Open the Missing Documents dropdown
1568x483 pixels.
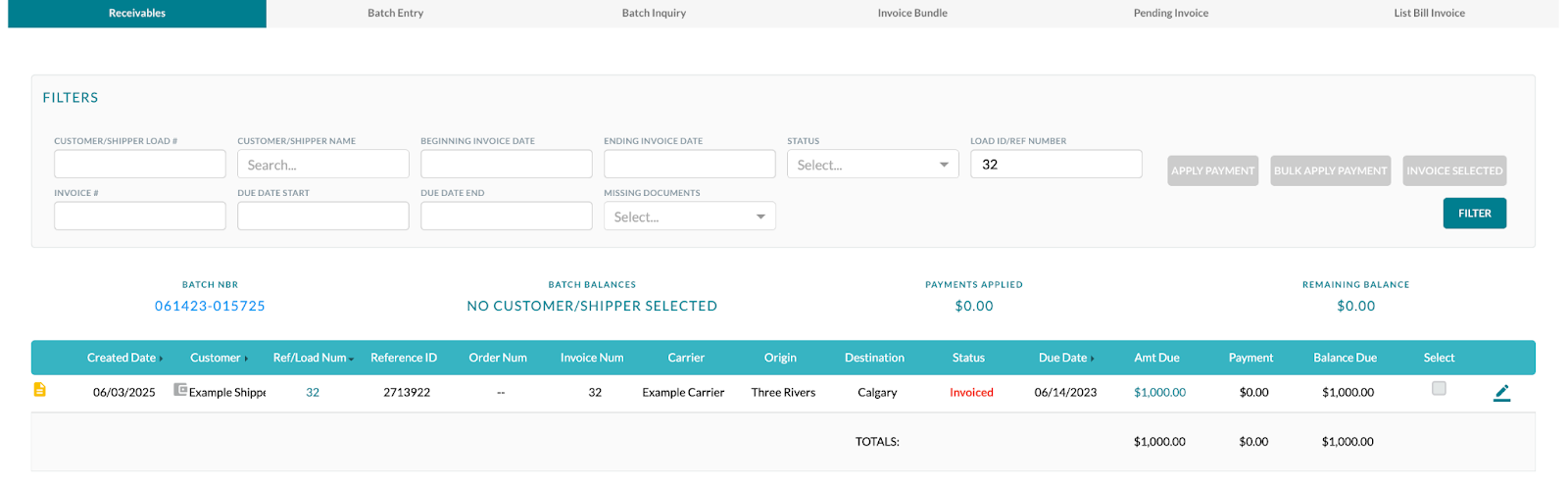[x=689, y=217]
